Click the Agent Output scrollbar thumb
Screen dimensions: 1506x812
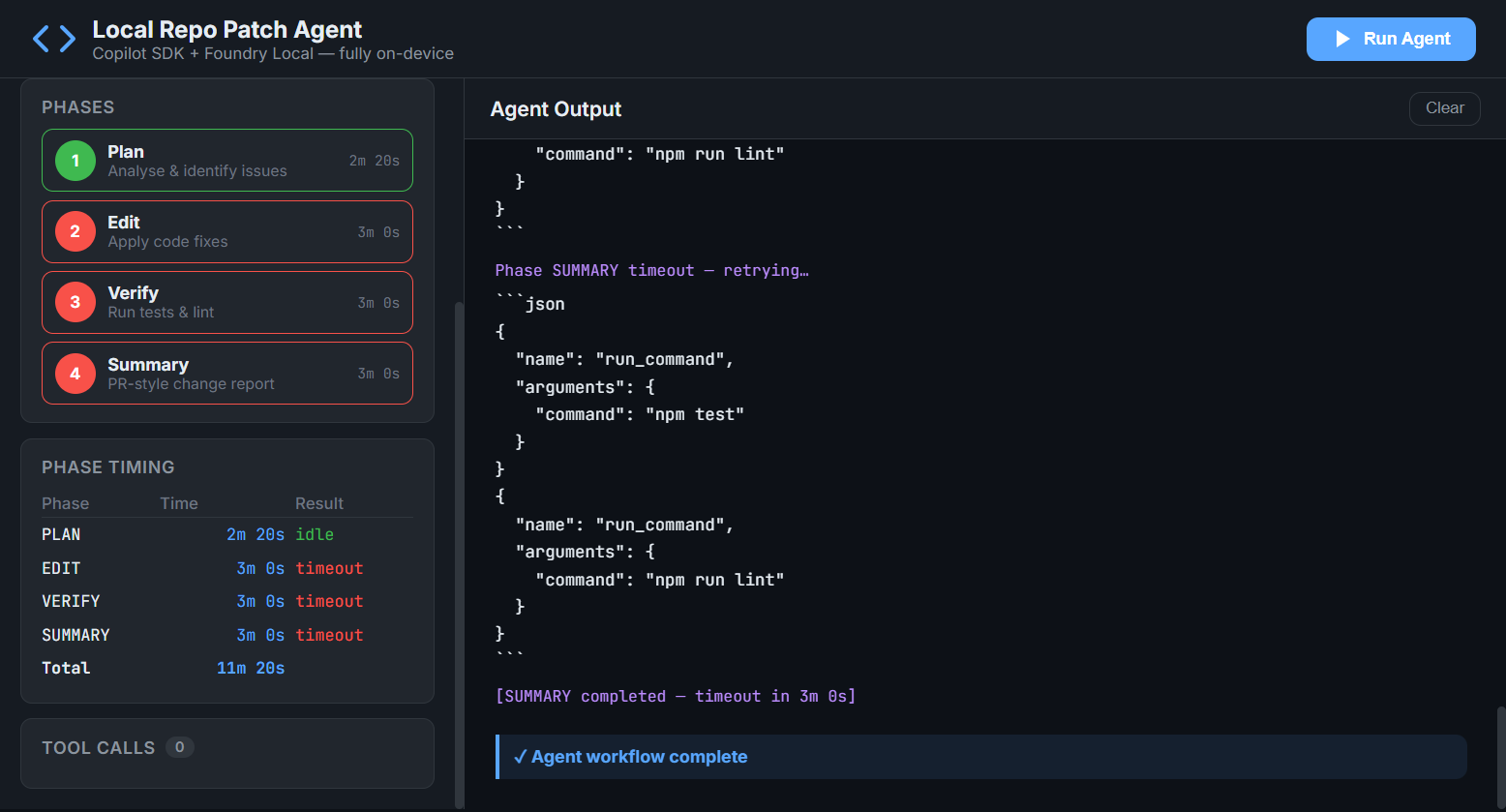click(x=1501, y=755)
